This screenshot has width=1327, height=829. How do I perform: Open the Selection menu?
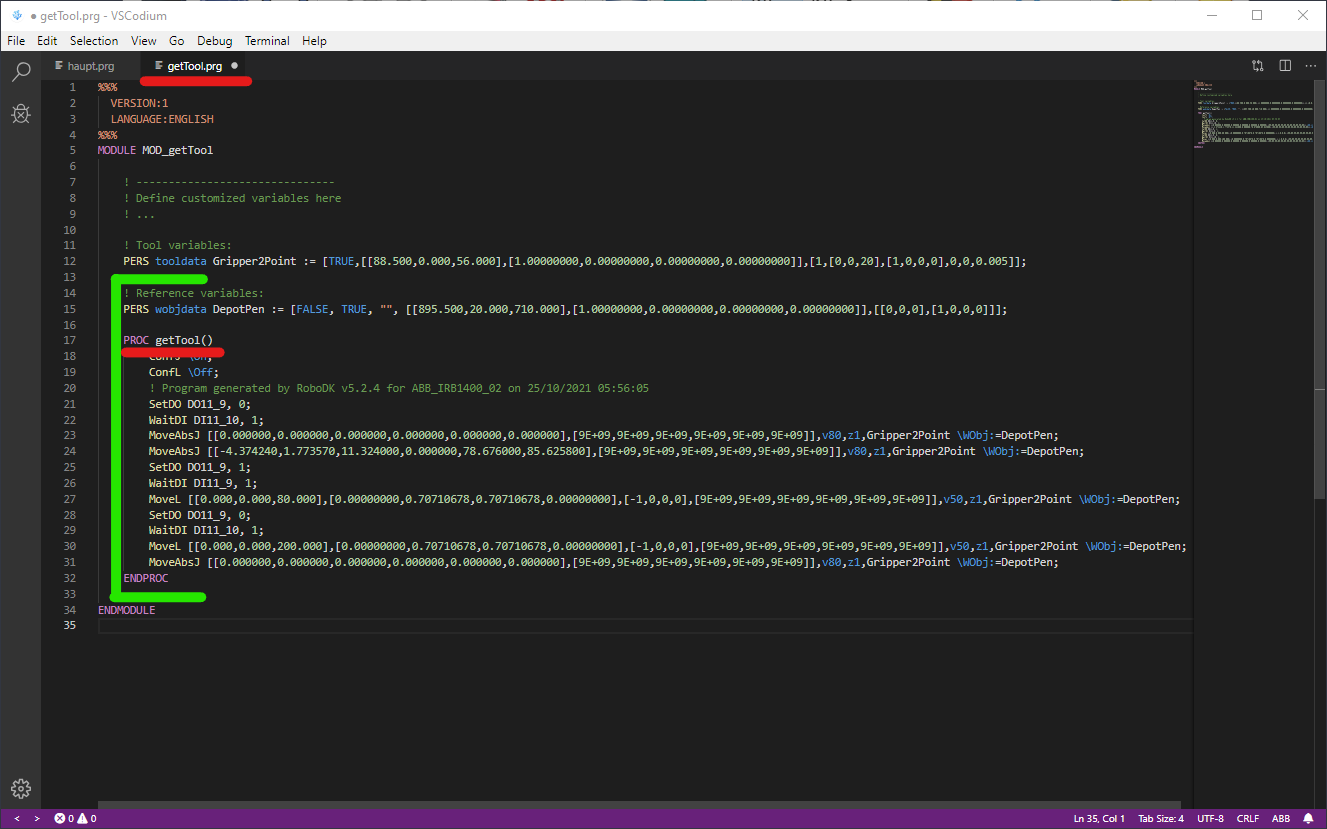(x=94, y=41)
